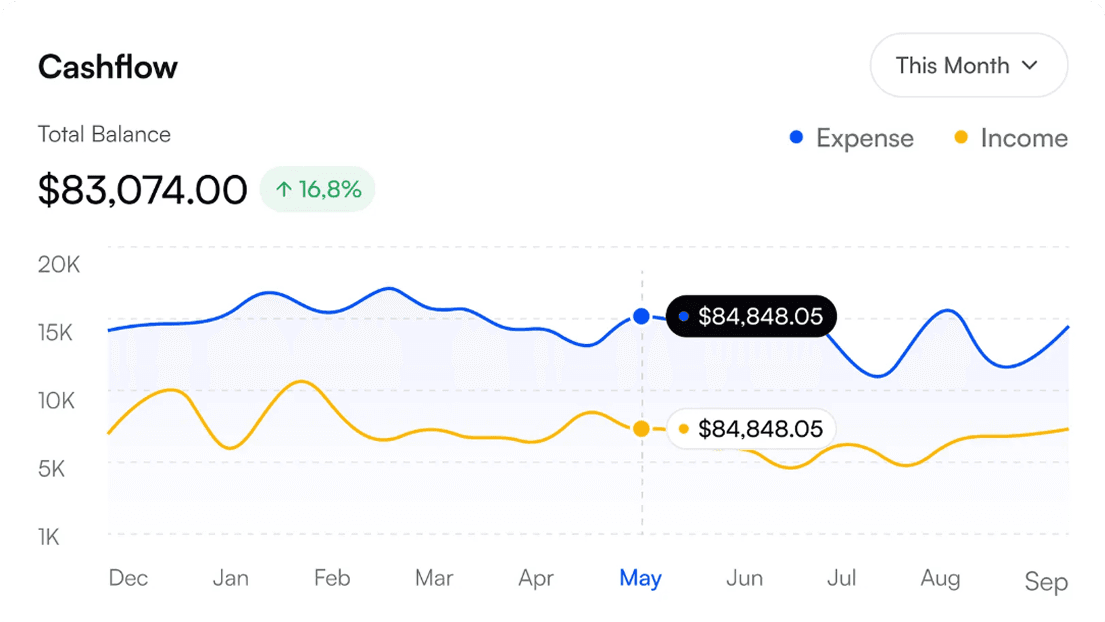1105x622 pixels.
Task: Click the 20K y-axis label
Action: [59, 265]
